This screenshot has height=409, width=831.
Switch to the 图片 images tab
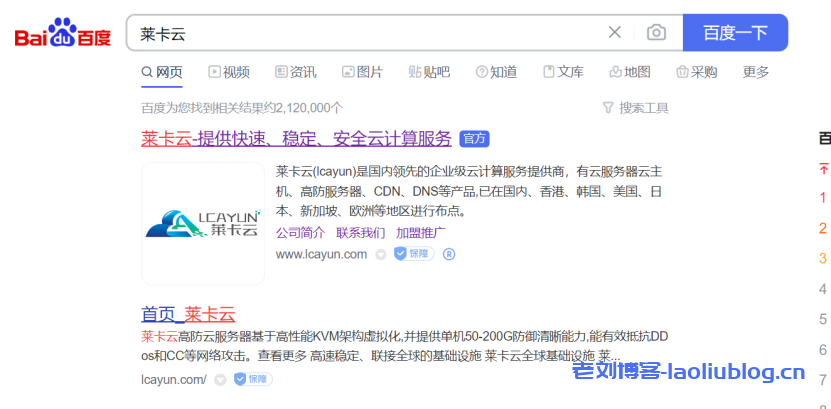(362, 72)
